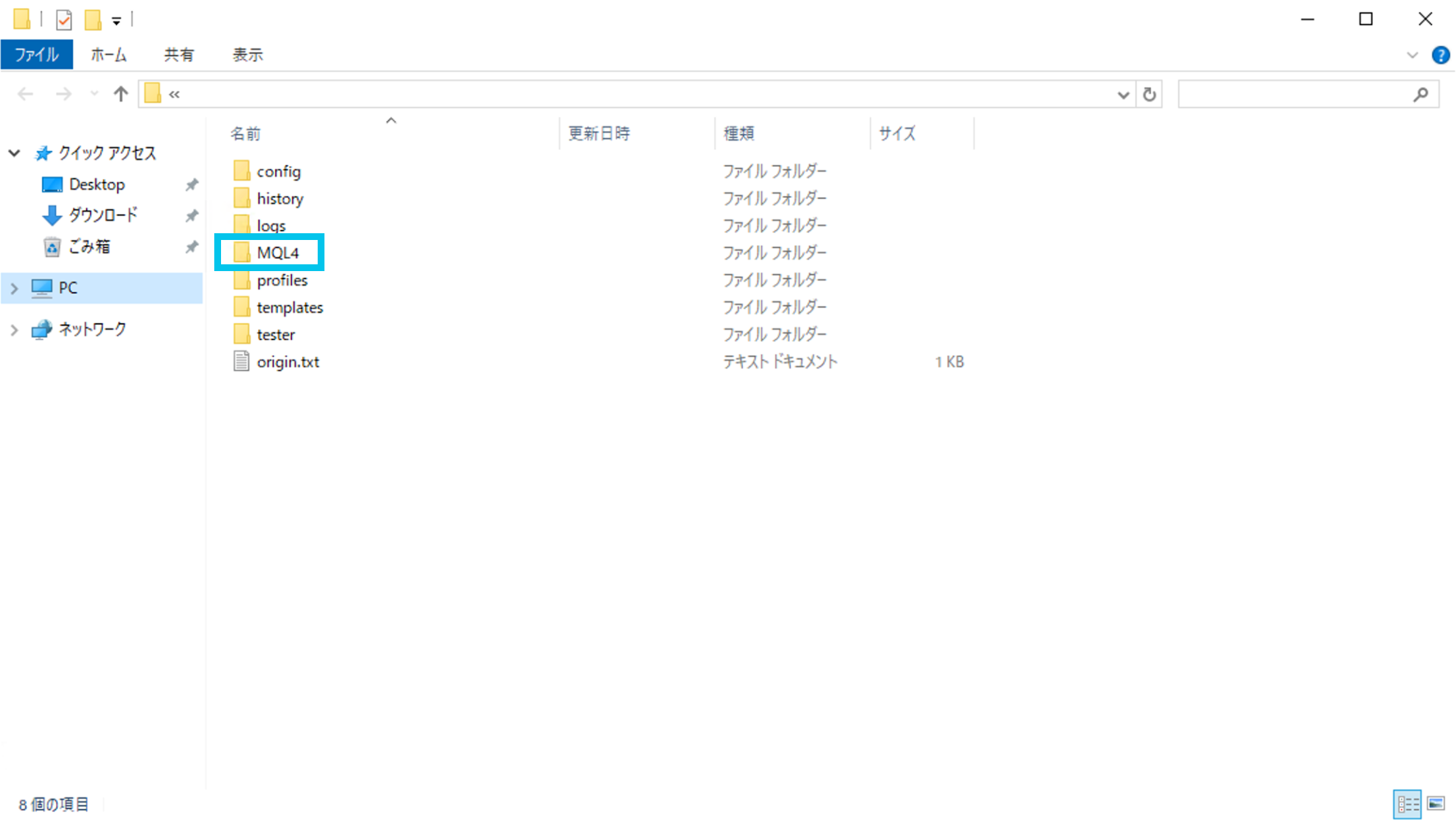Image resolution: width=1456 pixels, height=820 pixels.
Task: Sort by 更新日時 column header
Action: click(x=598, y=133)
